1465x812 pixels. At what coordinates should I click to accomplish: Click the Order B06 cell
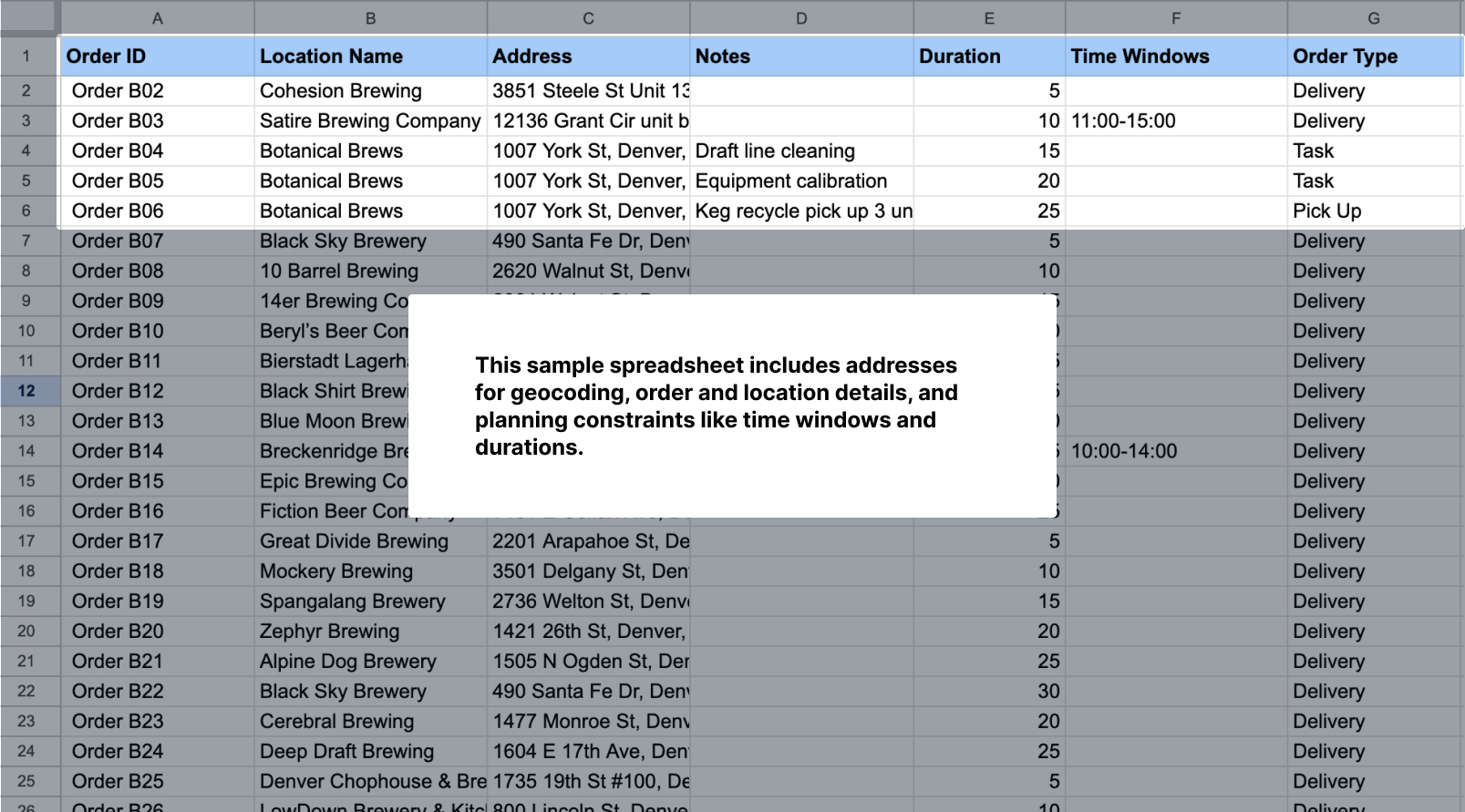(157, 211)
